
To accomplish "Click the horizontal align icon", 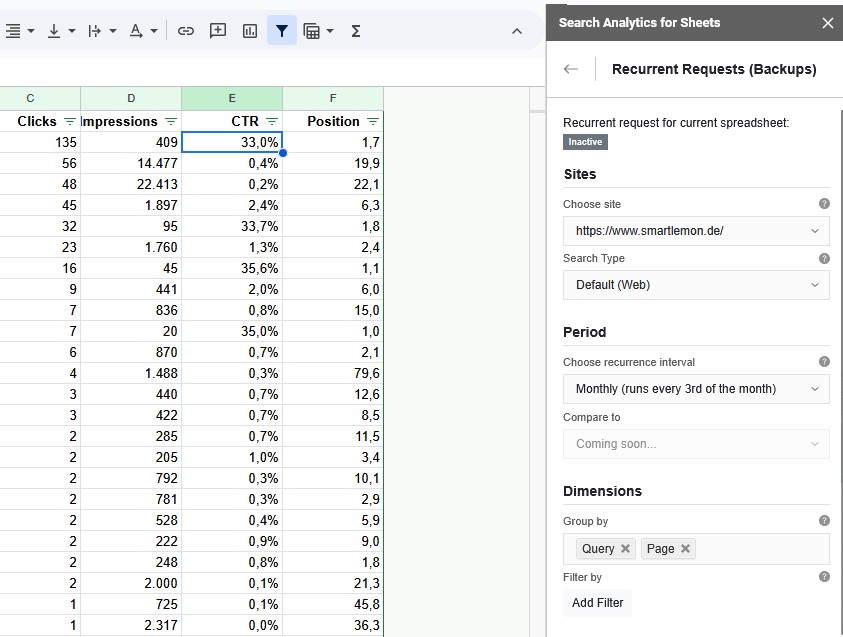I will (13, 31).
